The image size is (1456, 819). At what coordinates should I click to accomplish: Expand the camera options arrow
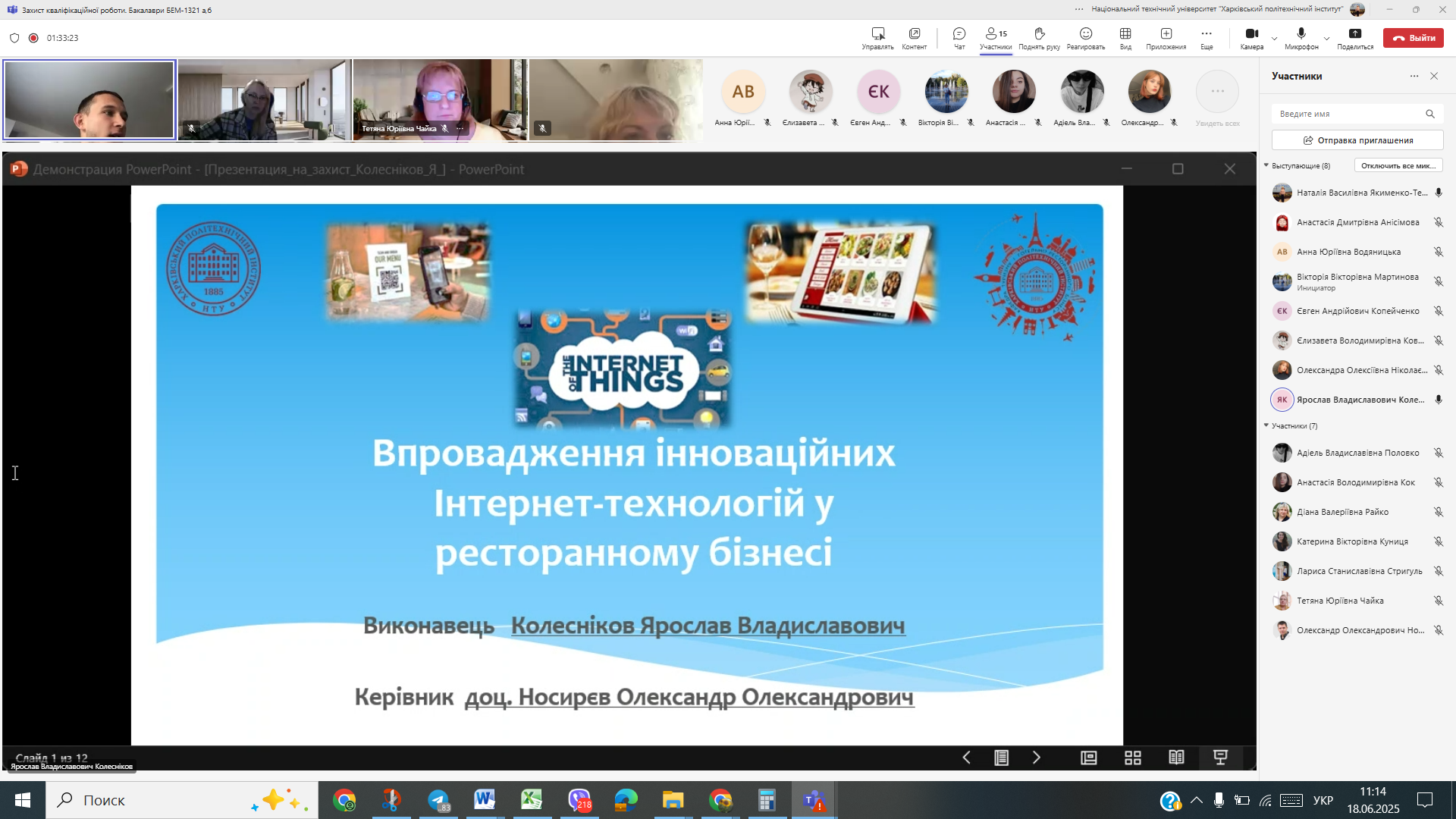pyautogui.click(x=1274, y=39)
